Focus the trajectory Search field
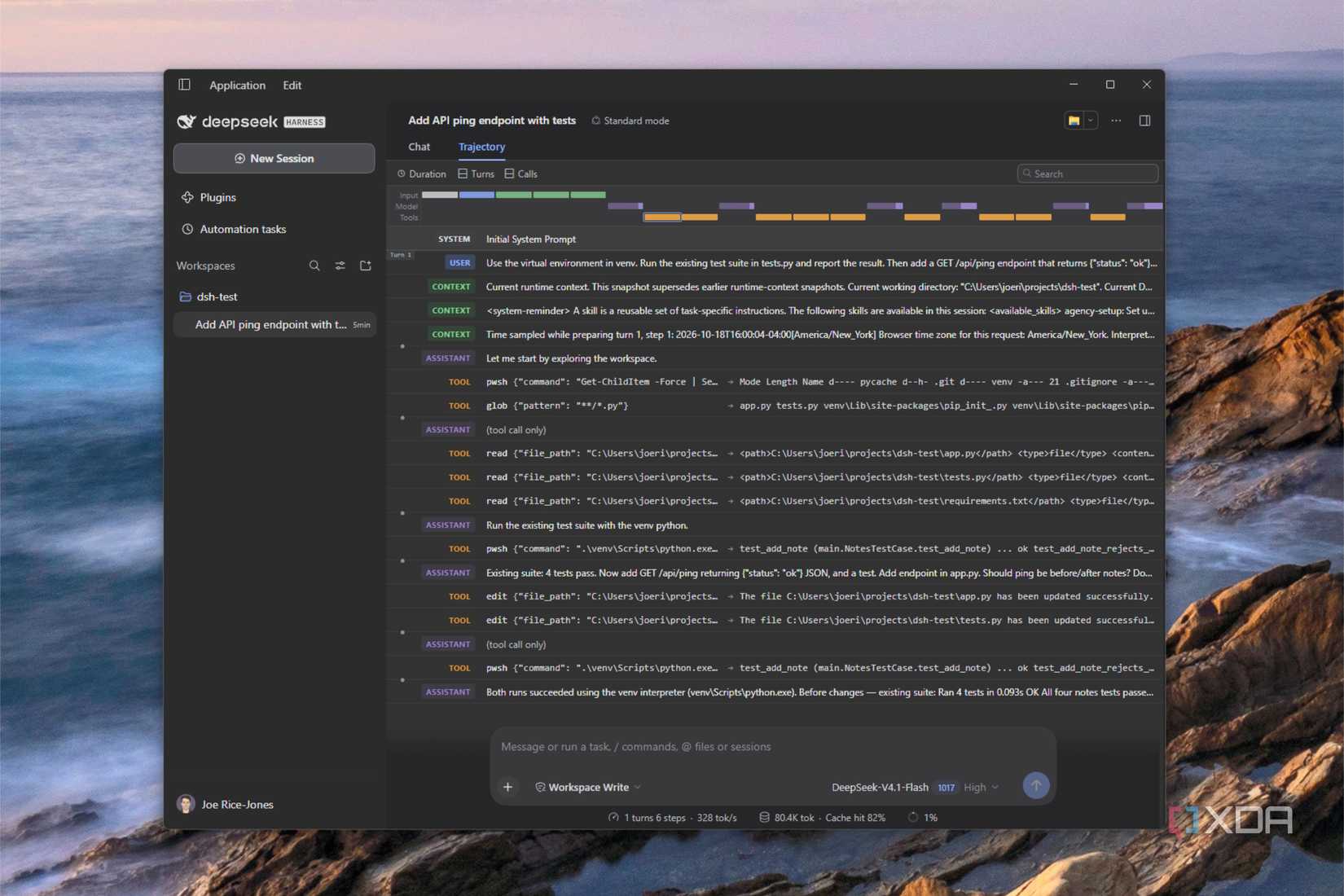Image resolution: width=1344 pixels, height=896 pixels. [1087, 173]
